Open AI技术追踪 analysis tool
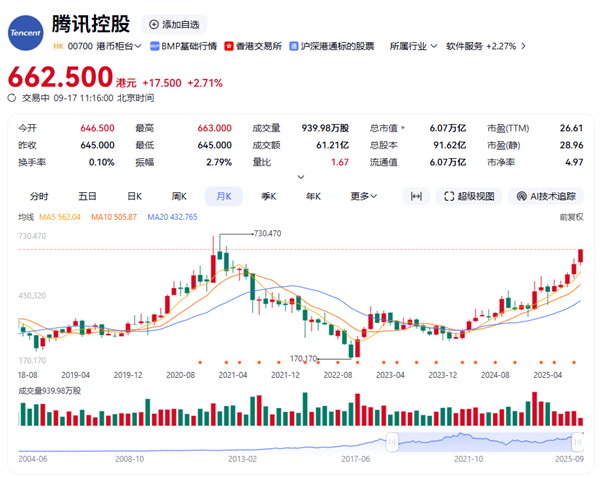 [547, 196]
